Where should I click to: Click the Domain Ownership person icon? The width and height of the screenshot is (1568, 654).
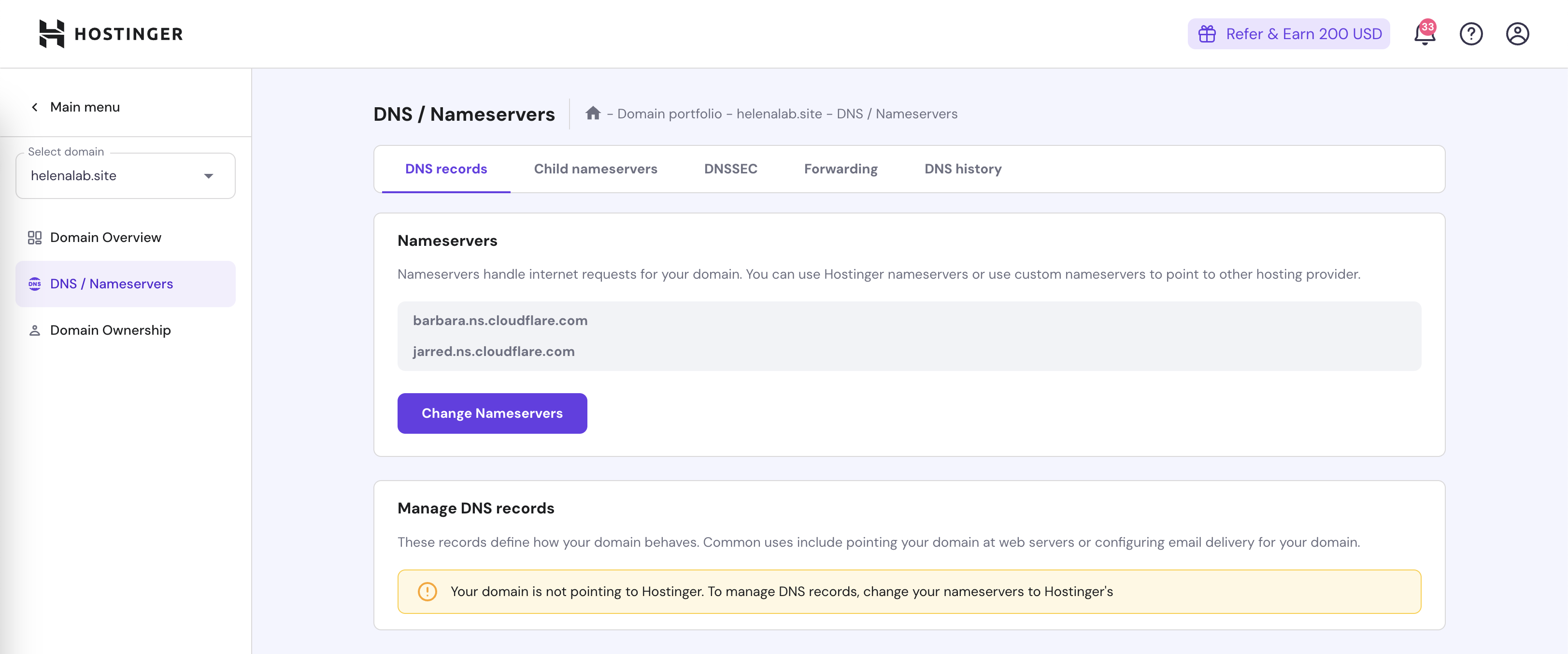point(35,330)
